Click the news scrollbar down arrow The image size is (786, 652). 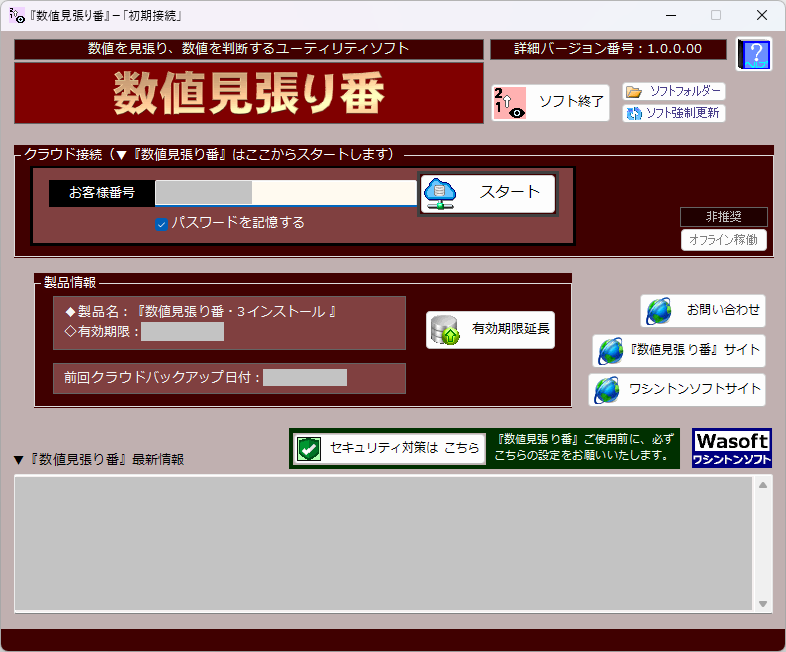tap(763, 604)
